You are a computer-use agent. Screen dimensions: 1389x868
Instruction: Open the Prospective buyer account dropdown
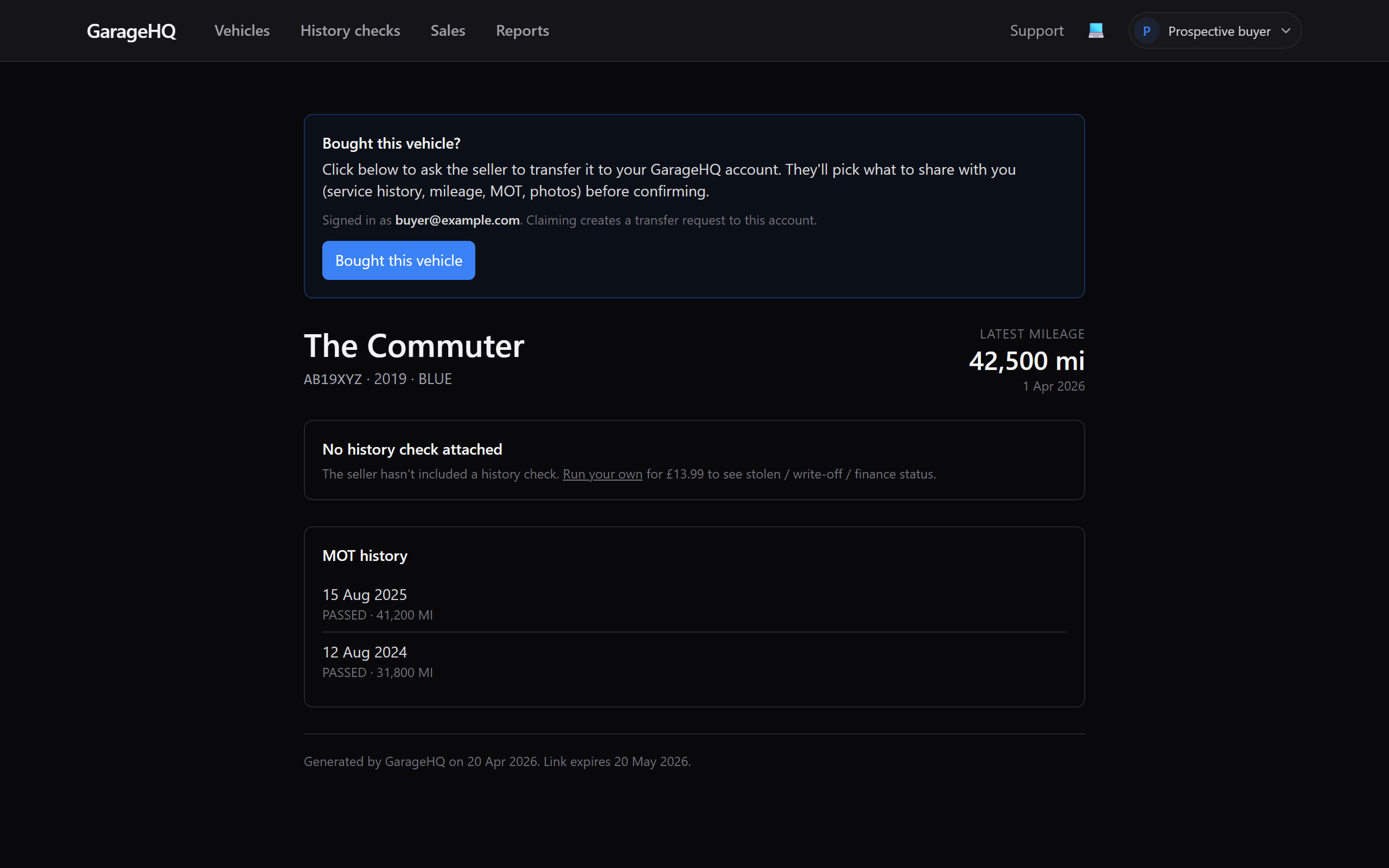(x=1214, y=31)
